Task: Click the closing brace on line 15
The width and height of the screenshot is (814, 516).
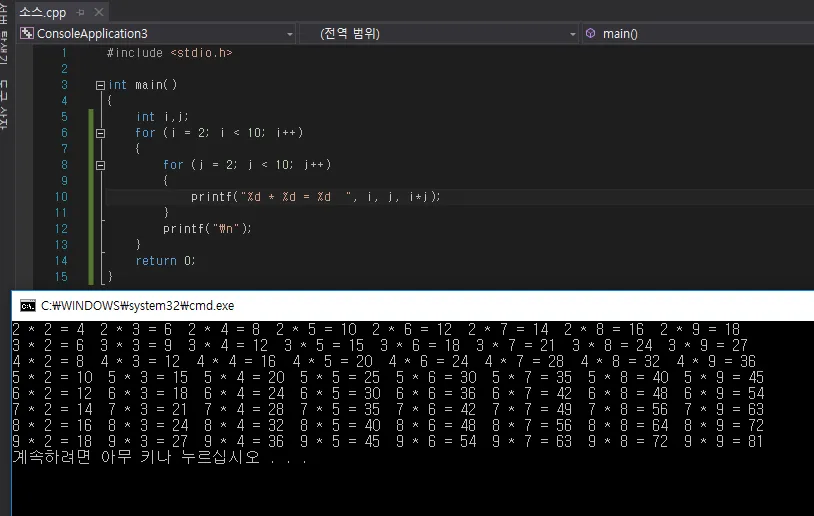Action: tap(110, 277)
